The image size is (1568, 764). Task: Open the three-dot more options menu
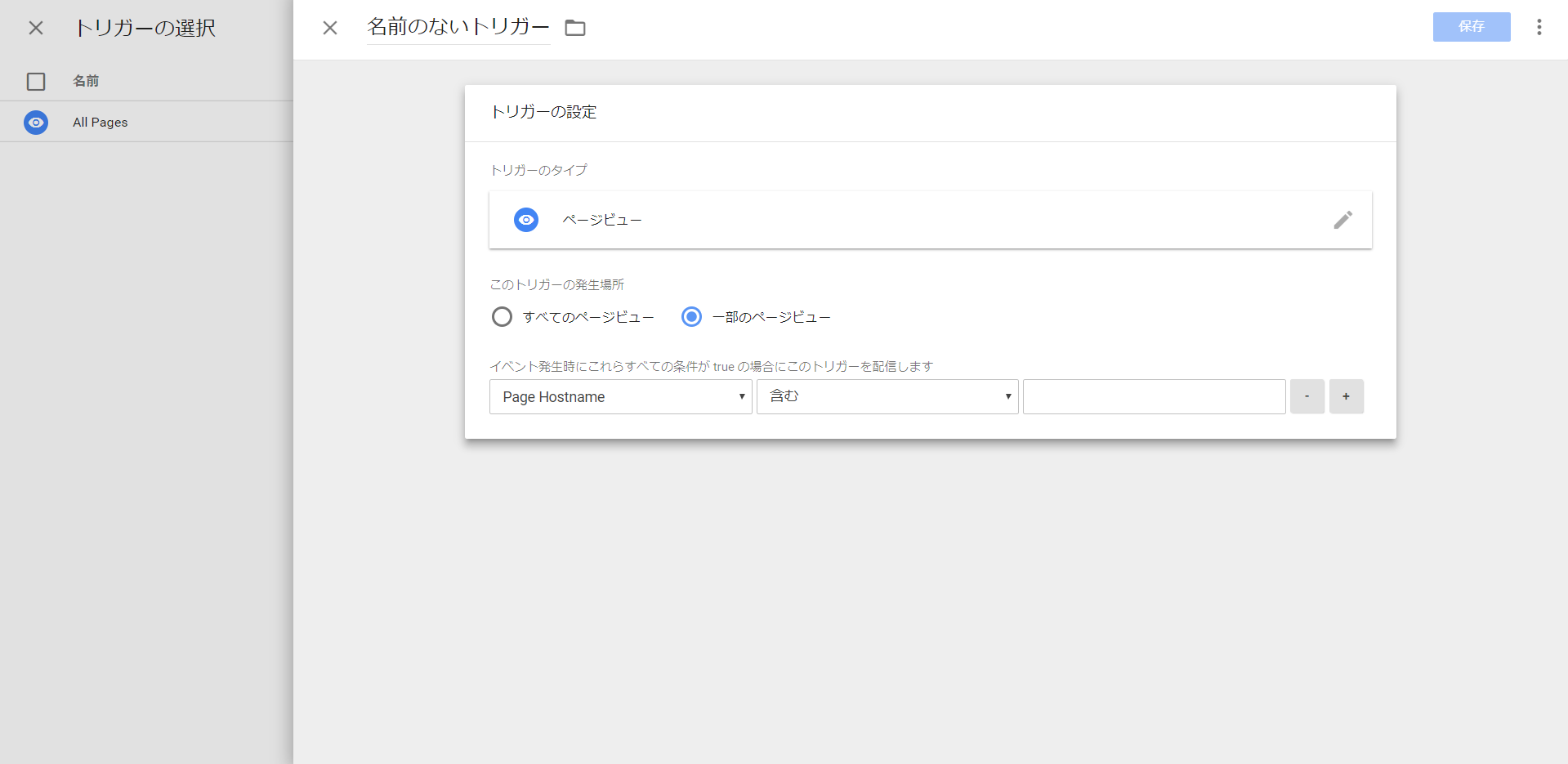point(1539,27)
